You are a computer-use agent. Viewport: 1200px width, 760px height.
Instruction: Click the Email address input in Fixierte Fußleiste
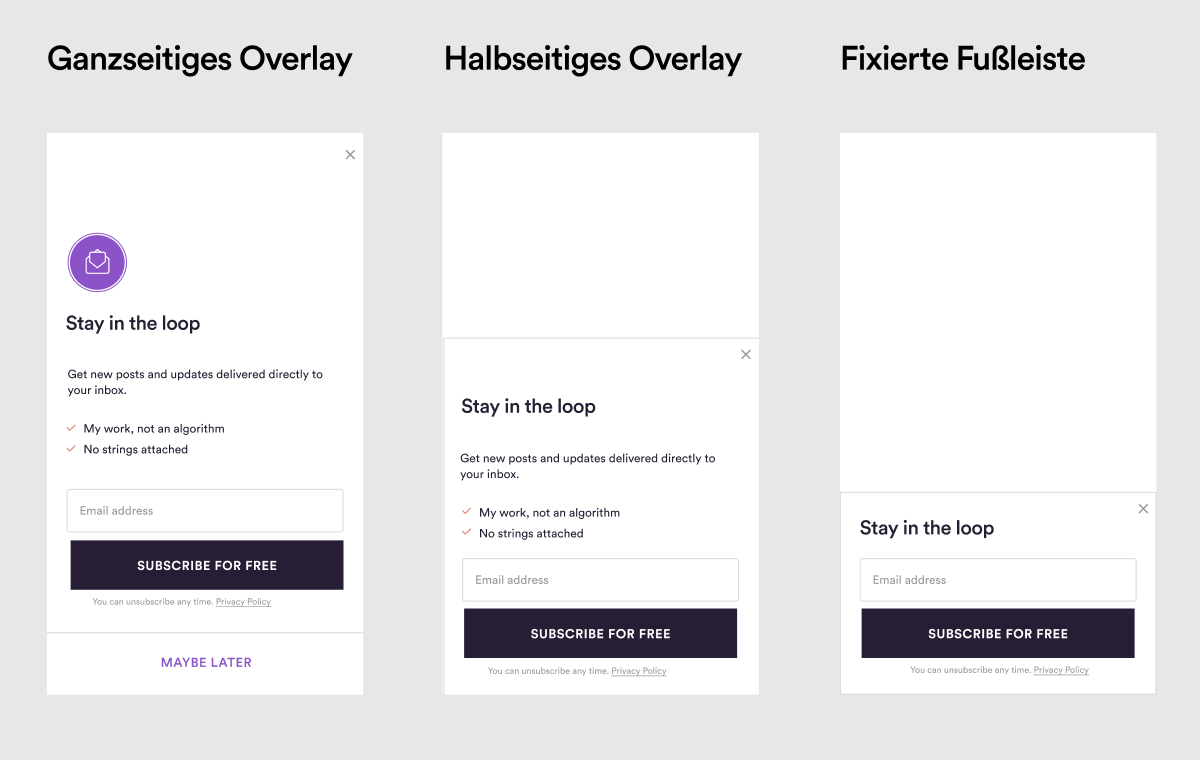click(998, 580)
